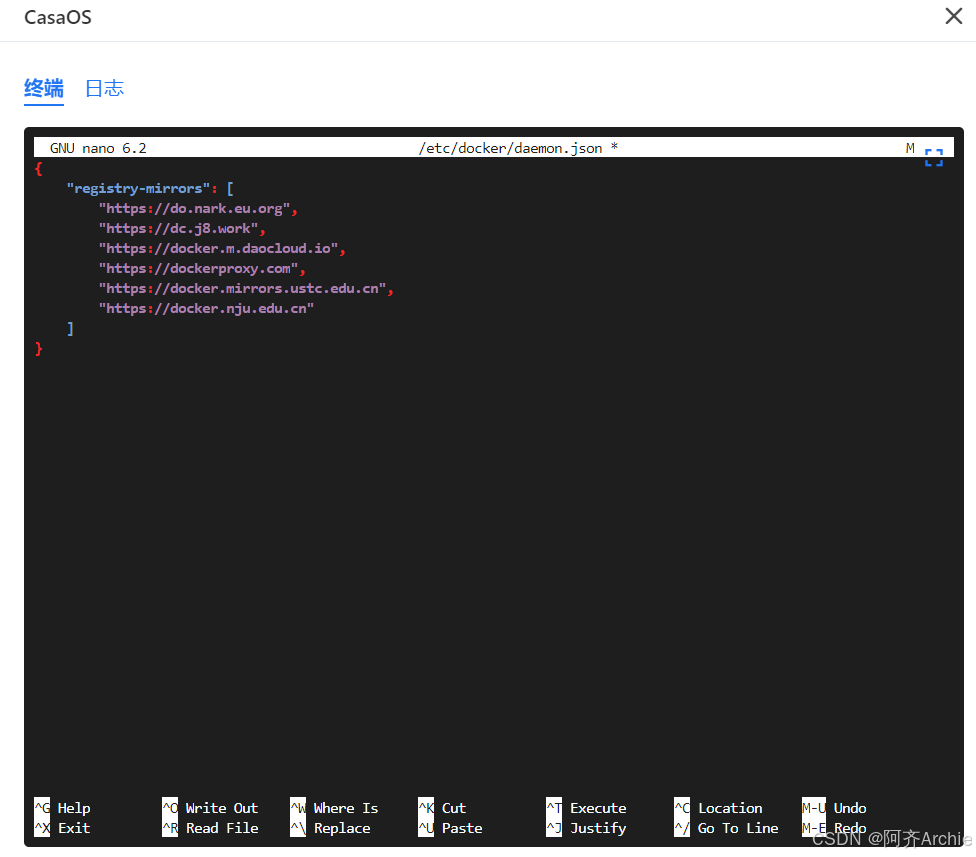Image resolution: width=976 pixels, height=857 pixels.
Task: Click the closing square bracket line
Action: click(70, 328)
